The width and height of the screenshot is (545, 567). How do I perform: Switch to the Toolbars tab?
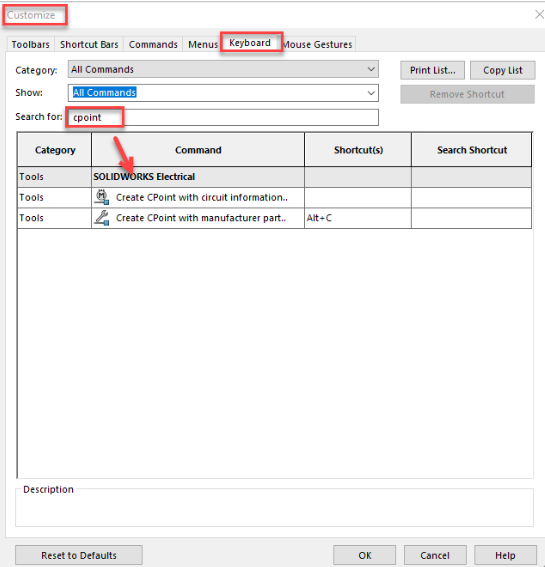(x=30, y=44)
